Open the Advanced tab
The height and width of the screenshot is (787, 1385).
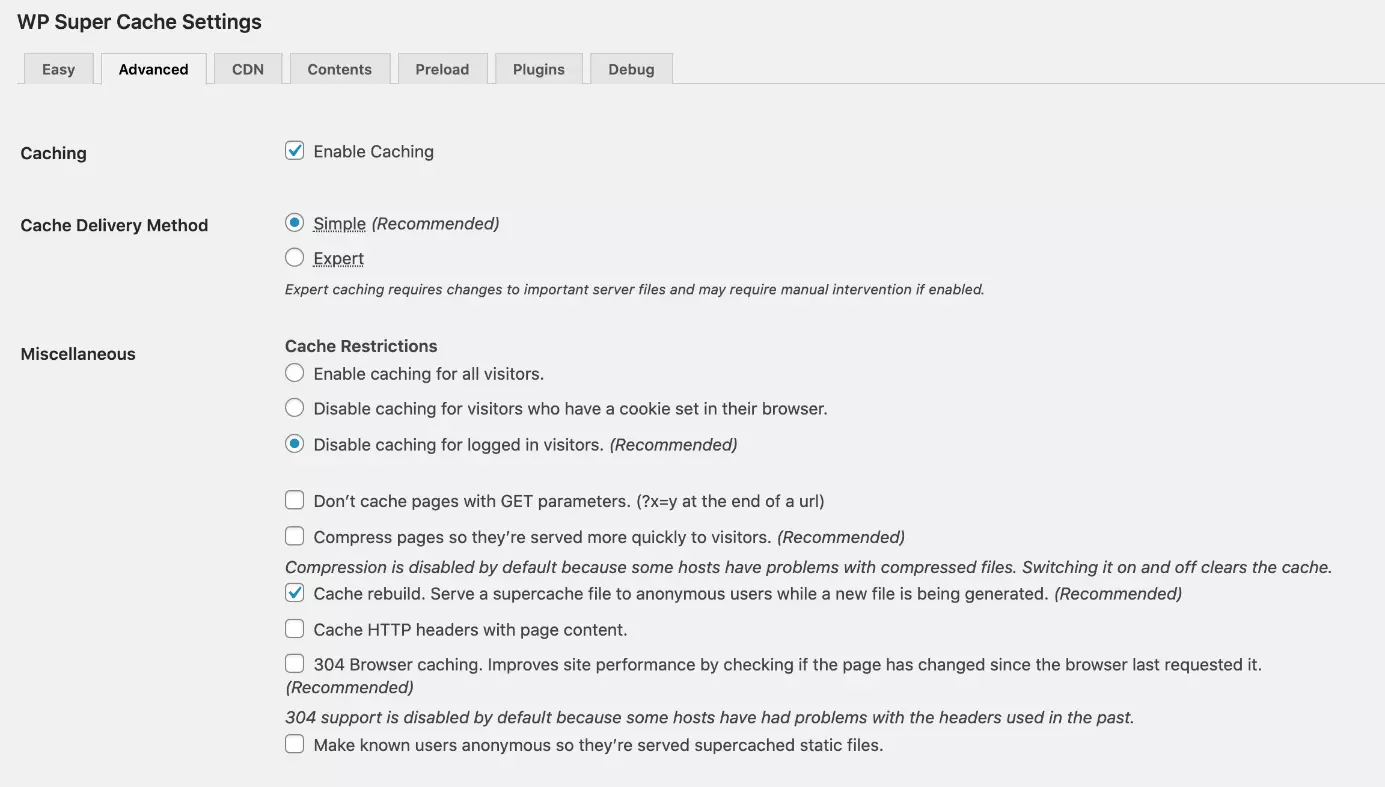(153, 69)
